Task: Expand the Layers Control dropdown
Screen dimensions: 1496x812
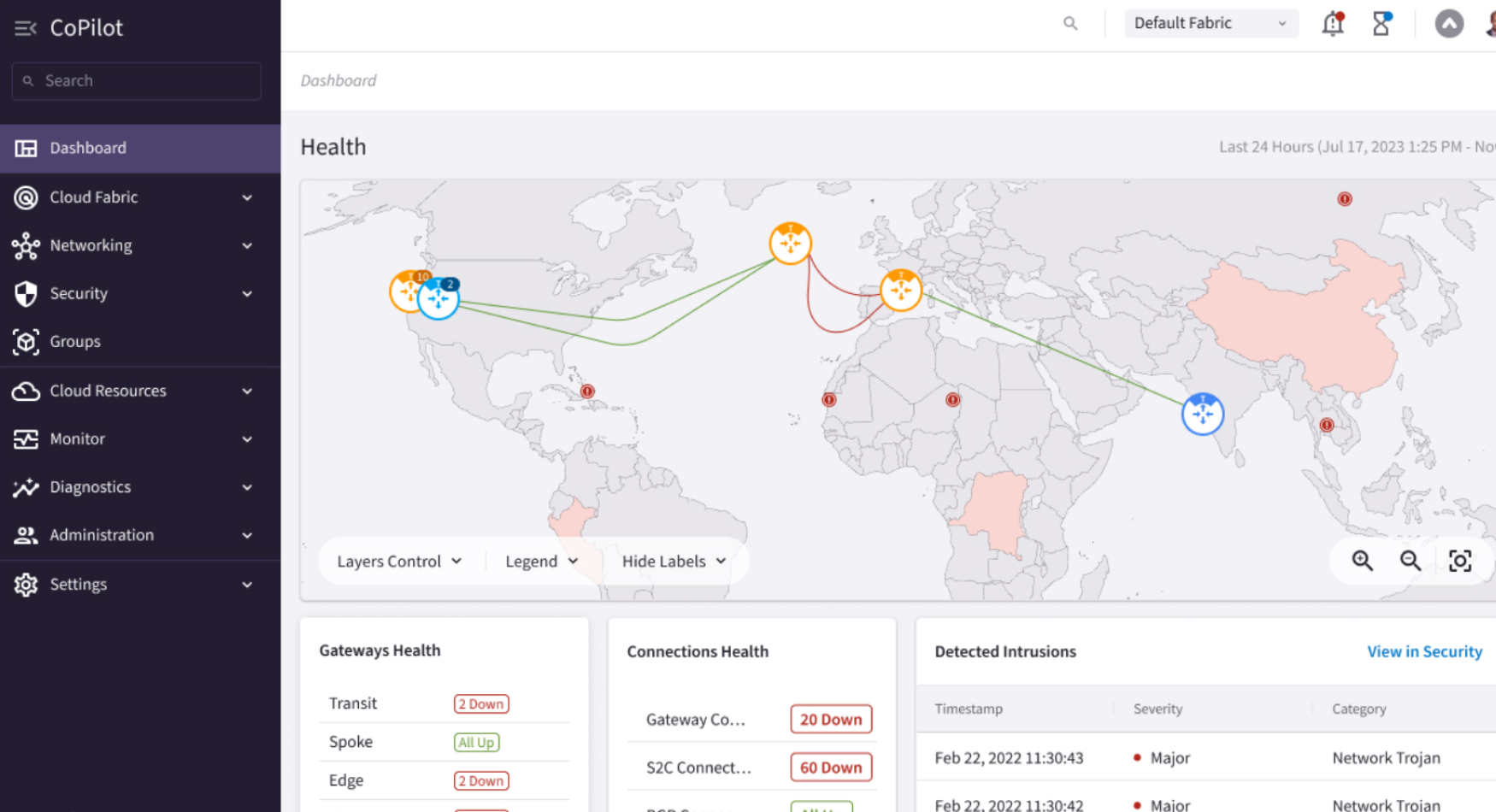Action: coord(398,562)
